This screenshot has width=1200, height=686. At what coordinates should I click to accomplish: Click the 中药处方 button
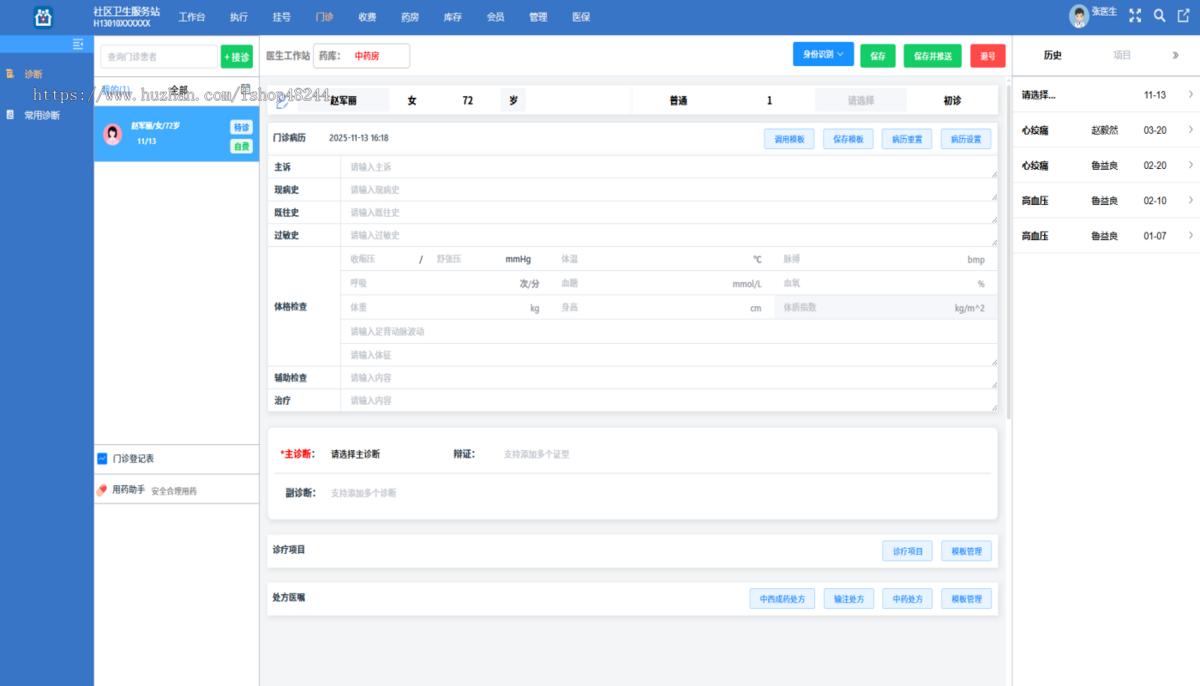(907, 599)
